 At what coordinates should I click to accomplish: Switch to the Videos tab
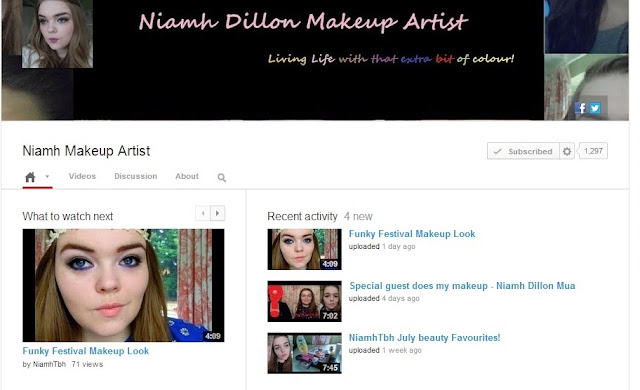click(x=82, y=176)
